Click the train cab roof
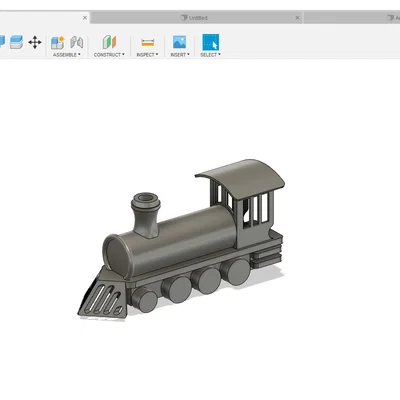This screenshot has height=400, width=400. 242,179
